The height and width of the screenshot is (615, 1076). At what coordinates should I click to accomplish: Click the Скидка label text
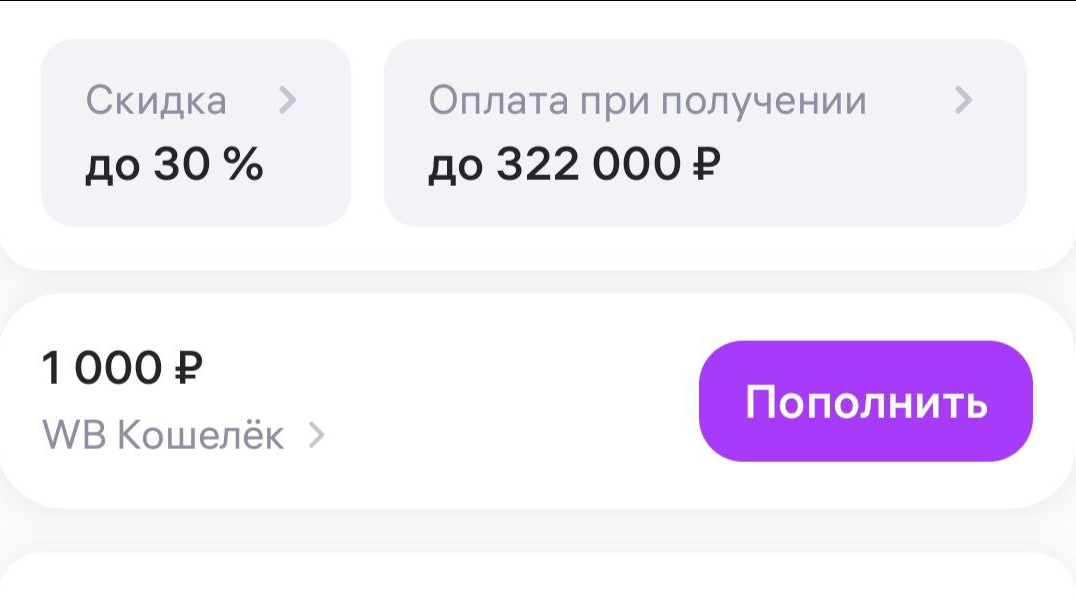point(156,99)
